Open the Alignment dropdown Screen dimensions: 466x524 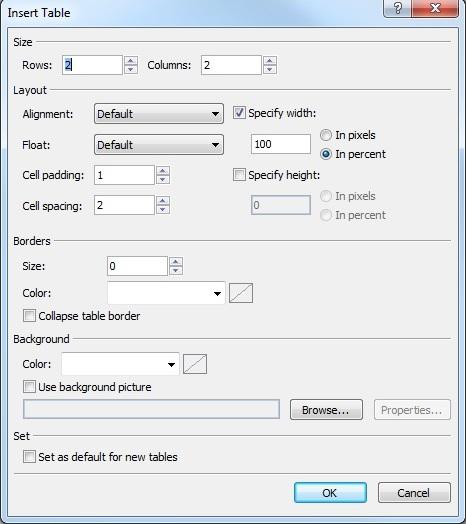coord(159,114)
